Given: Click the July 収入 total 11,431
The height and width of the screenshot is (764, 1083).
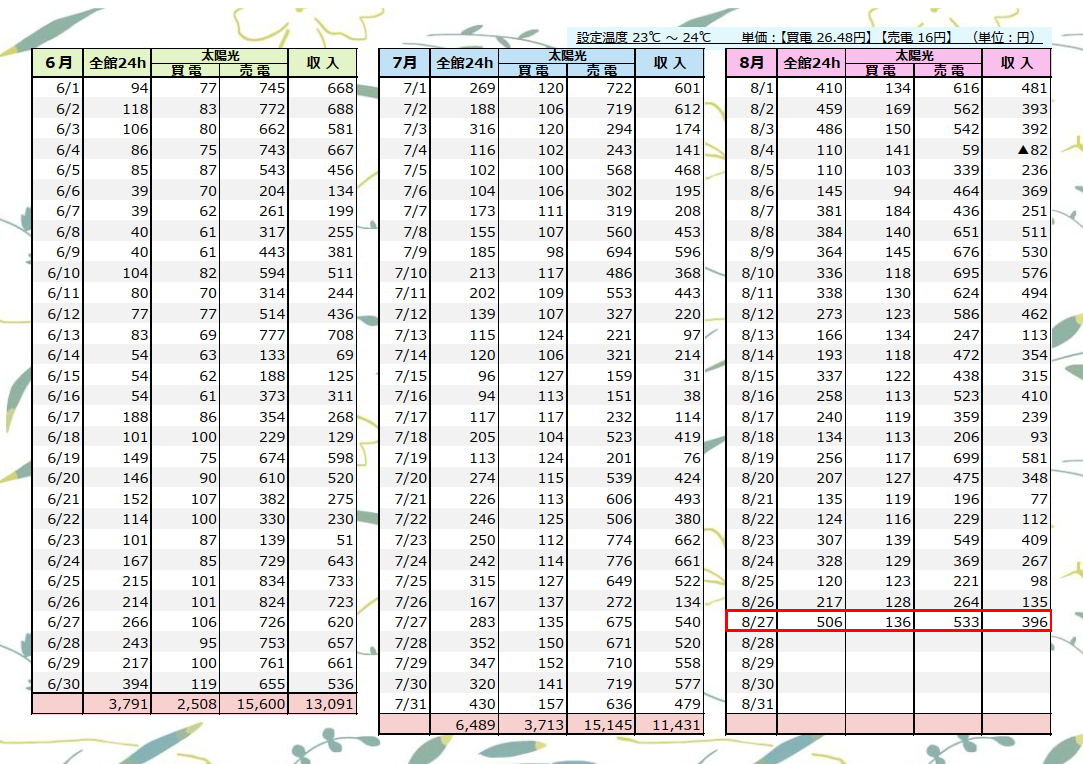Looking at the screenshot, I should coord(670,725).
